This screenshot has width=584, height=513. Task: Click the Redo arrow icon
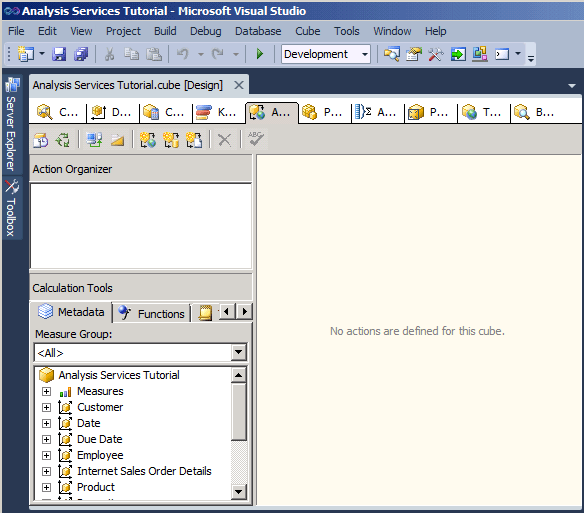[x=218, y=54]
